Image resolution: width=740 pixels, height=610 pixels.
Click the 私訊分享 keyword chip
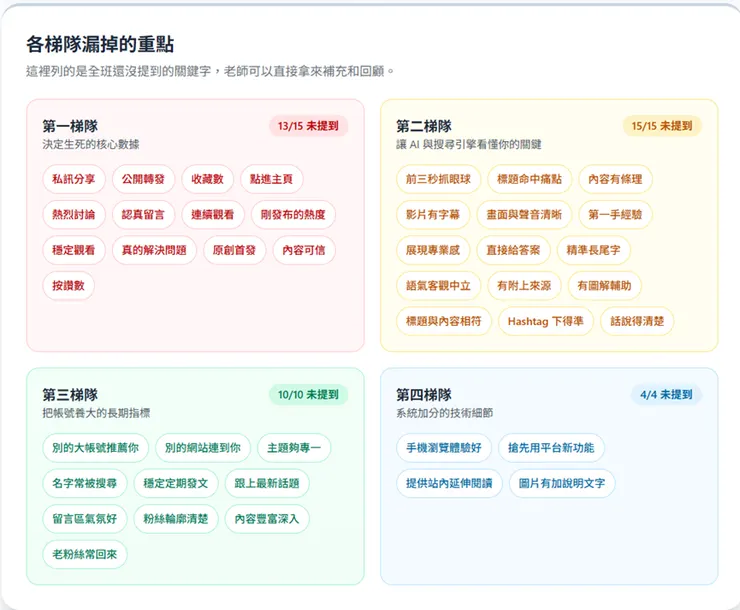pos(74,179)
